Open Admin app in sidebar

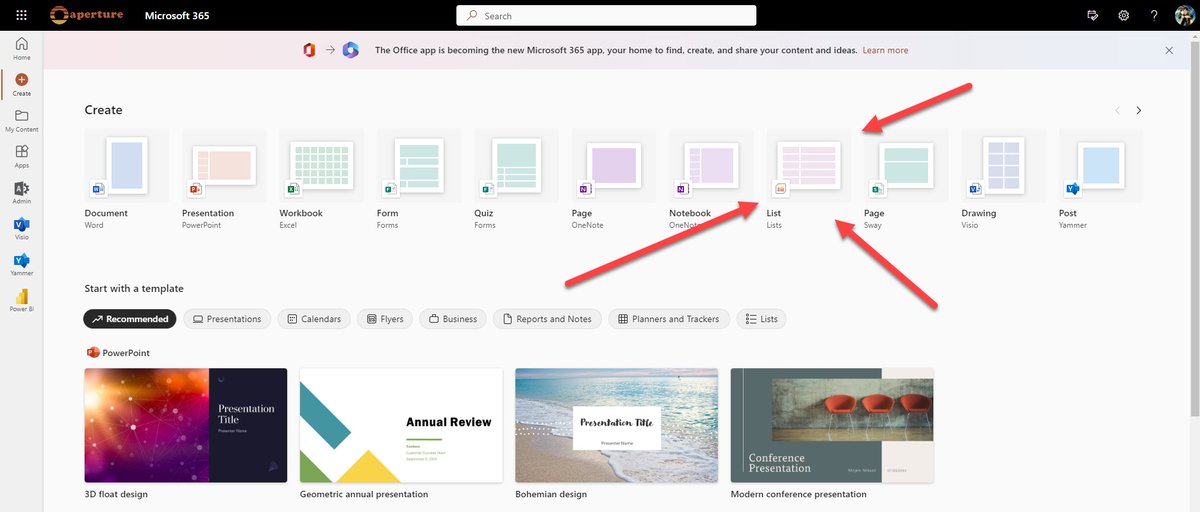tap(21, 192)
